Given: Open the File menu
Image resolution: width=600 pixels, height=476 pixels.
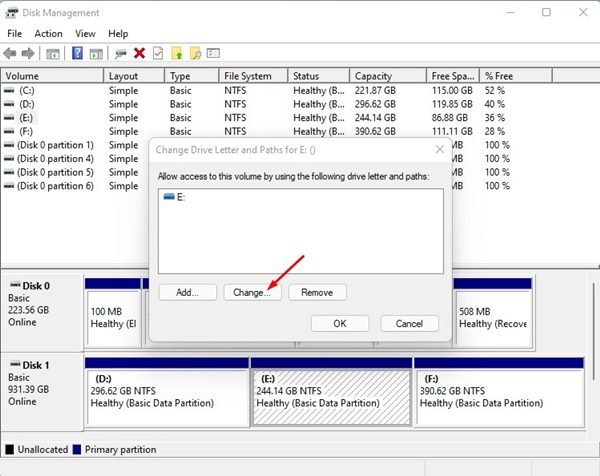Looking at the screenshot, I should pos(15,33).
